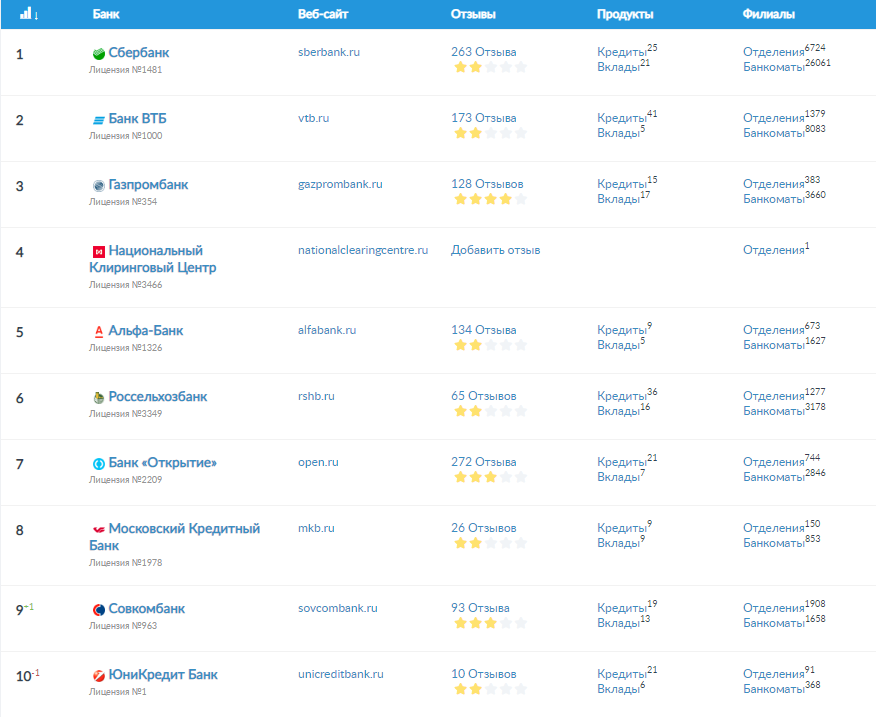
Task: Click the star rating under 263 Отзыва
Action: click(490, 68)
